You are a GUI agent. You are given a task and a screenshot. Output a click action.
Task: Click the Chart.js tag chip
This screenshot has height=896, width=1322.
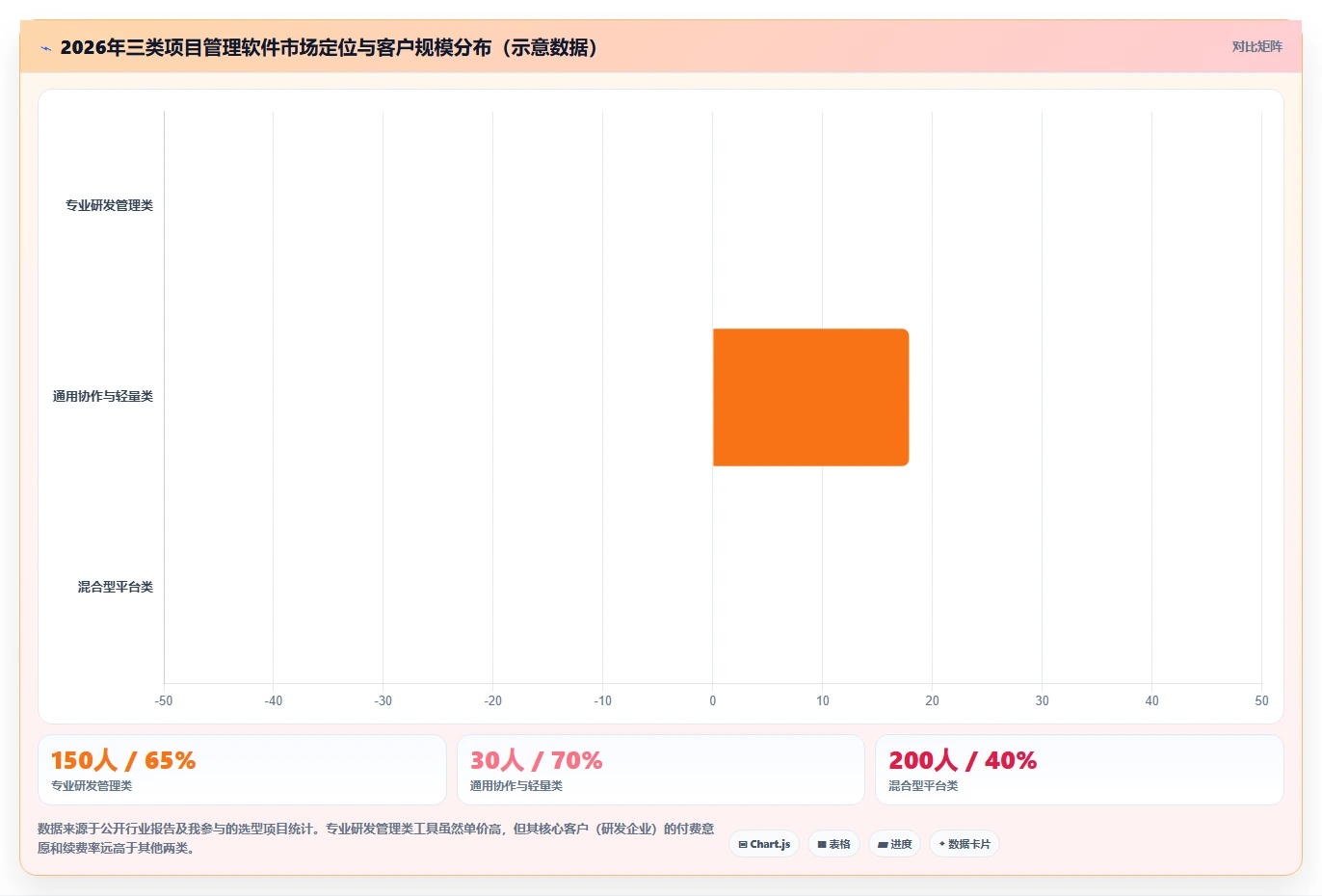click(764, 844)
